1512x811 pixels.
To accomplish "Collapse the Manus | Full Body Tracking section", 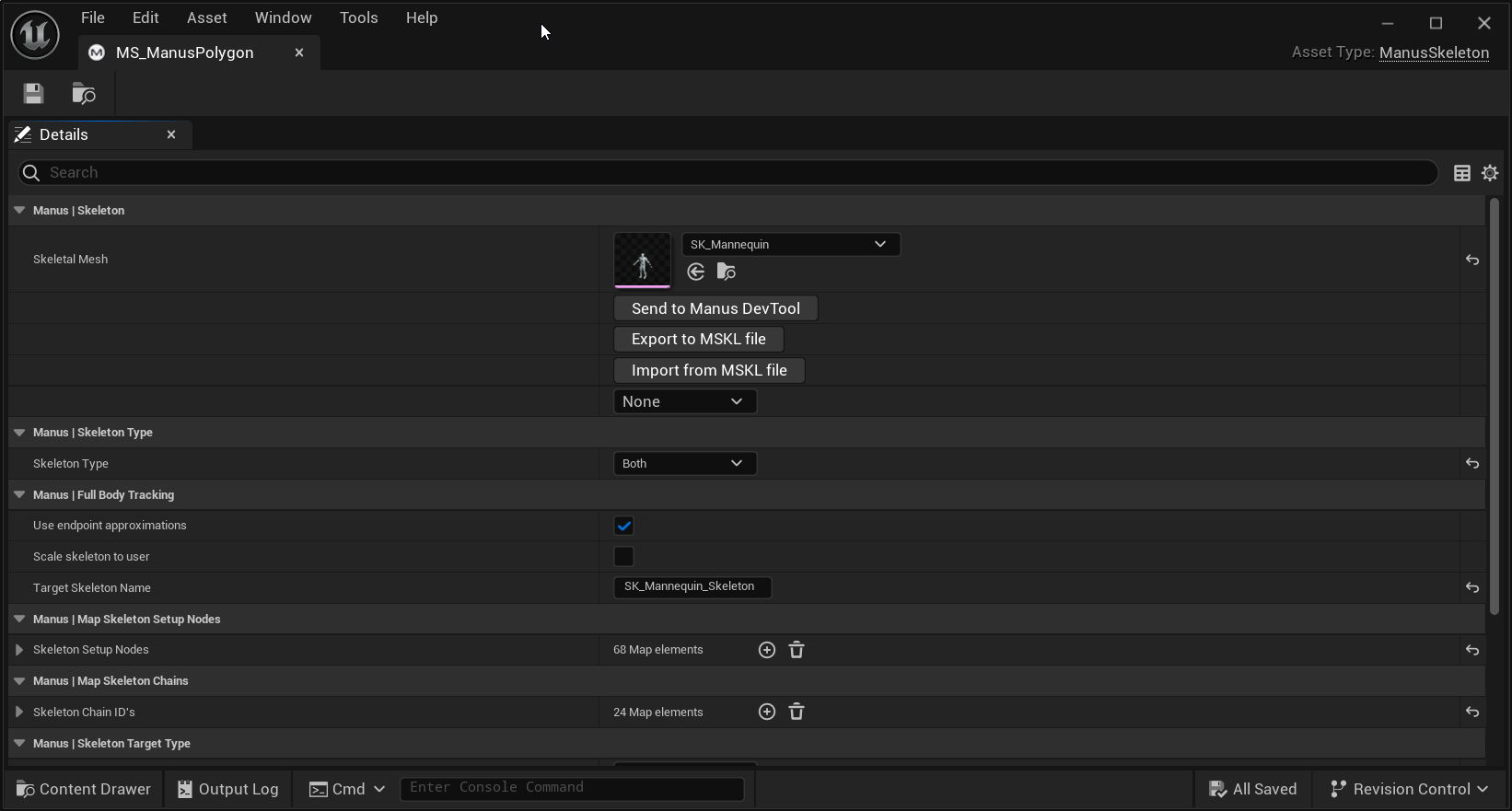I will point(19,495).
